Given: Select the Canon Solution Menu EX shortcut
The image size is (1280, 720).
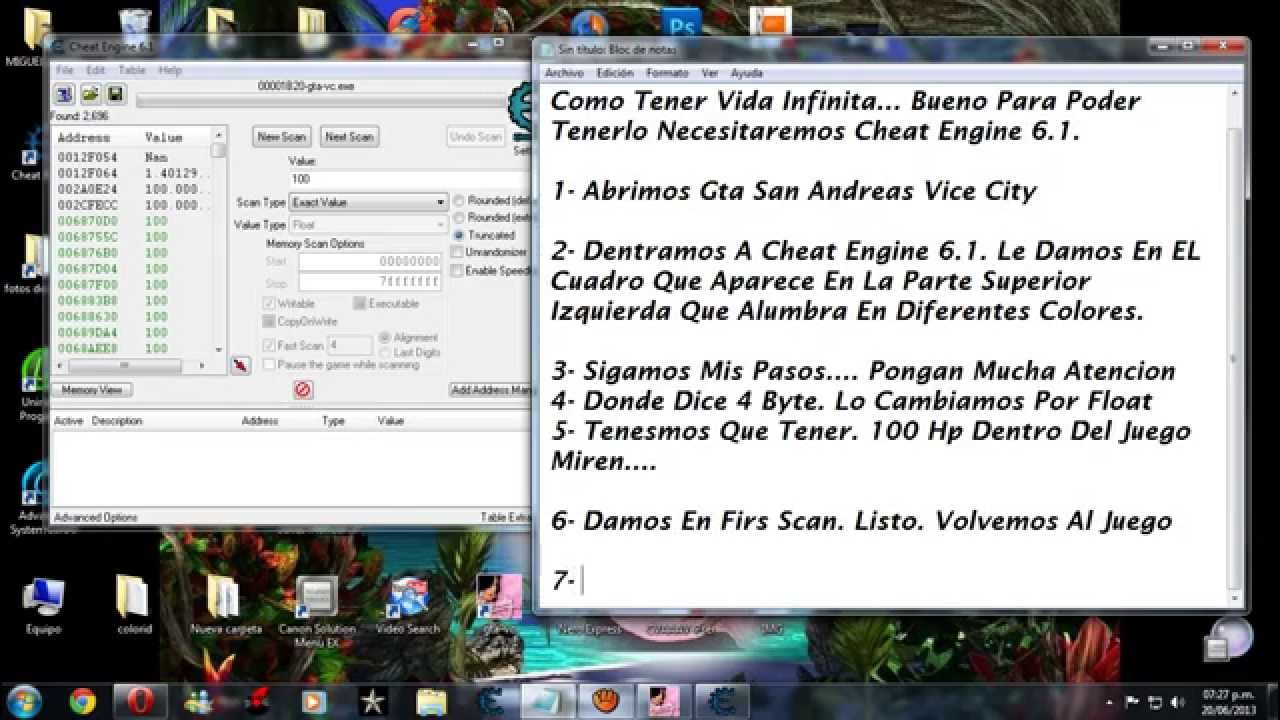Looking at the screenshot, I should [317, 612].
